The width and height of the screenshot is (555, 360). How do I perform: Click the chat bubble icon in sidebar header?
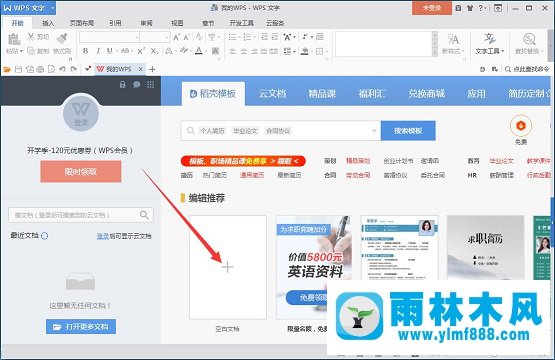137,85
